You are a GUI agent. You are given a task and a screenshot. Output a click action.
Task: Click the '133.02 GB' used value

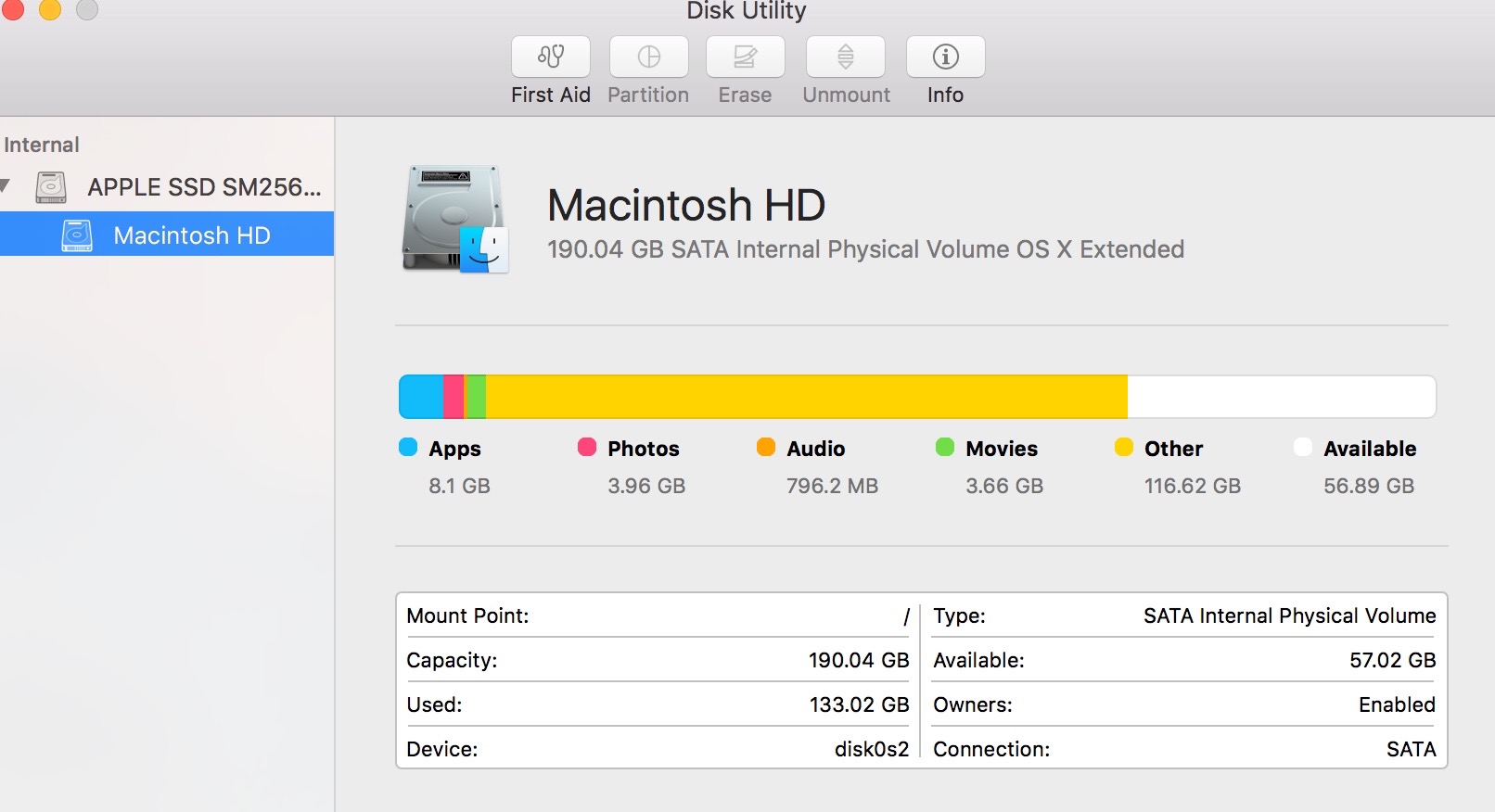(x=859, y=704)
